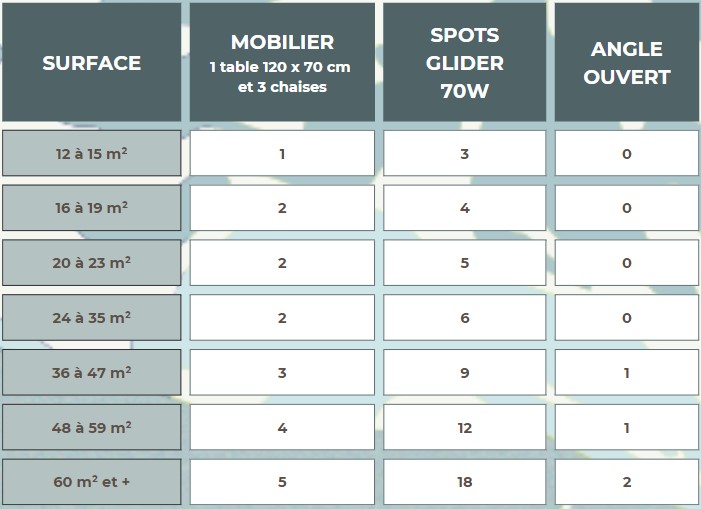The height and width of the screenshot is (509, 701).
Task: Click the 36 à 47 m² surface cell
Action: point(92,373)
